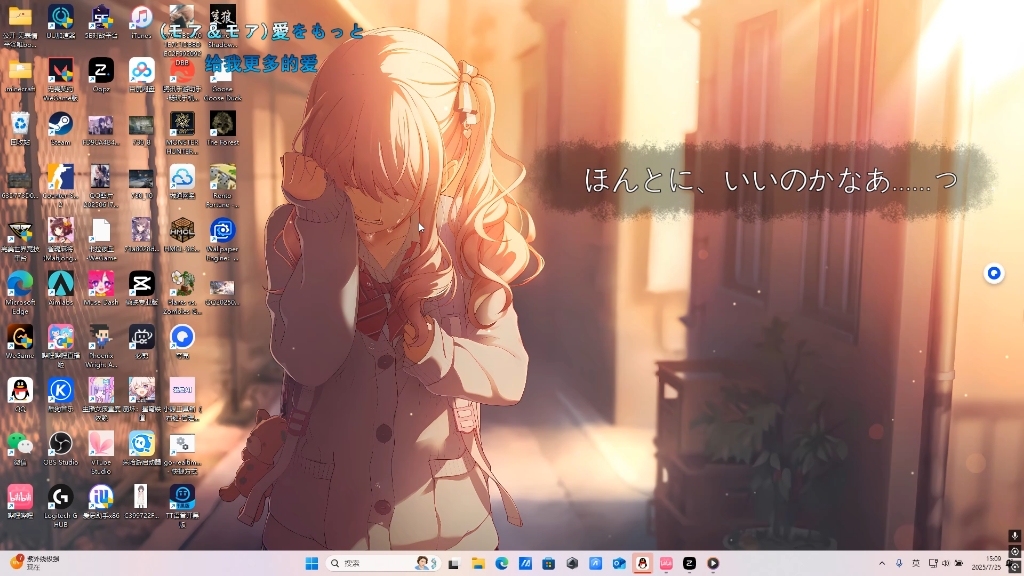
Task: Open File Explorer from the taskbar
Action: pyautogui.click(x=478, y=563)
